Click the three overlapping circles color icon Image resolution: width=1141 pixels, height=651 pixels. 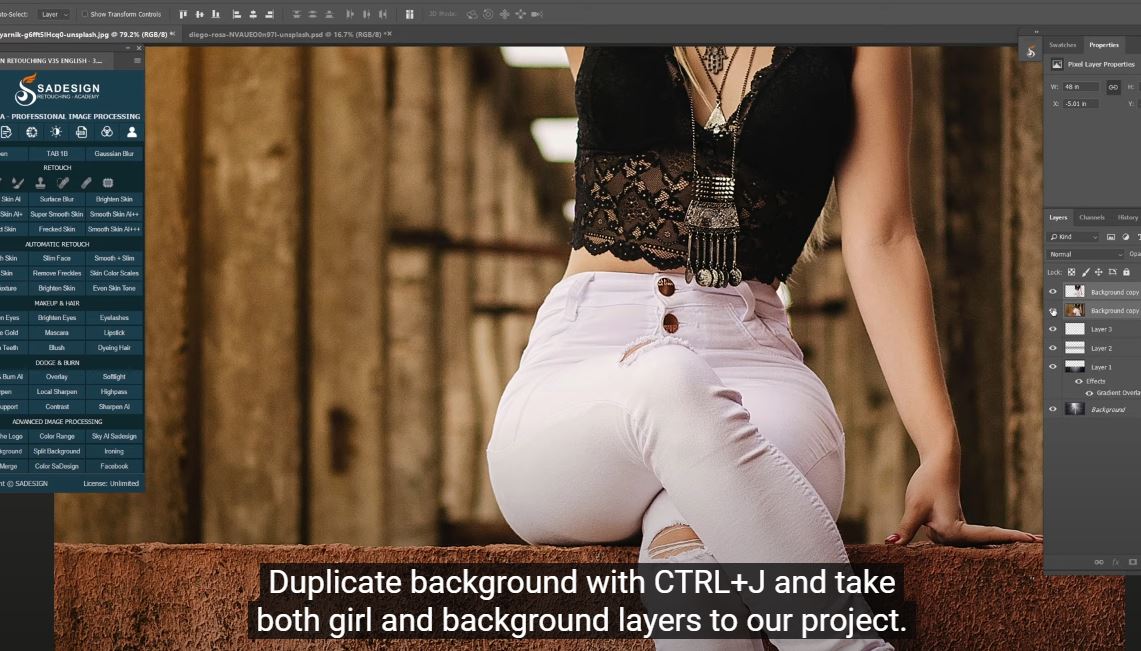(x=106, y=132)
